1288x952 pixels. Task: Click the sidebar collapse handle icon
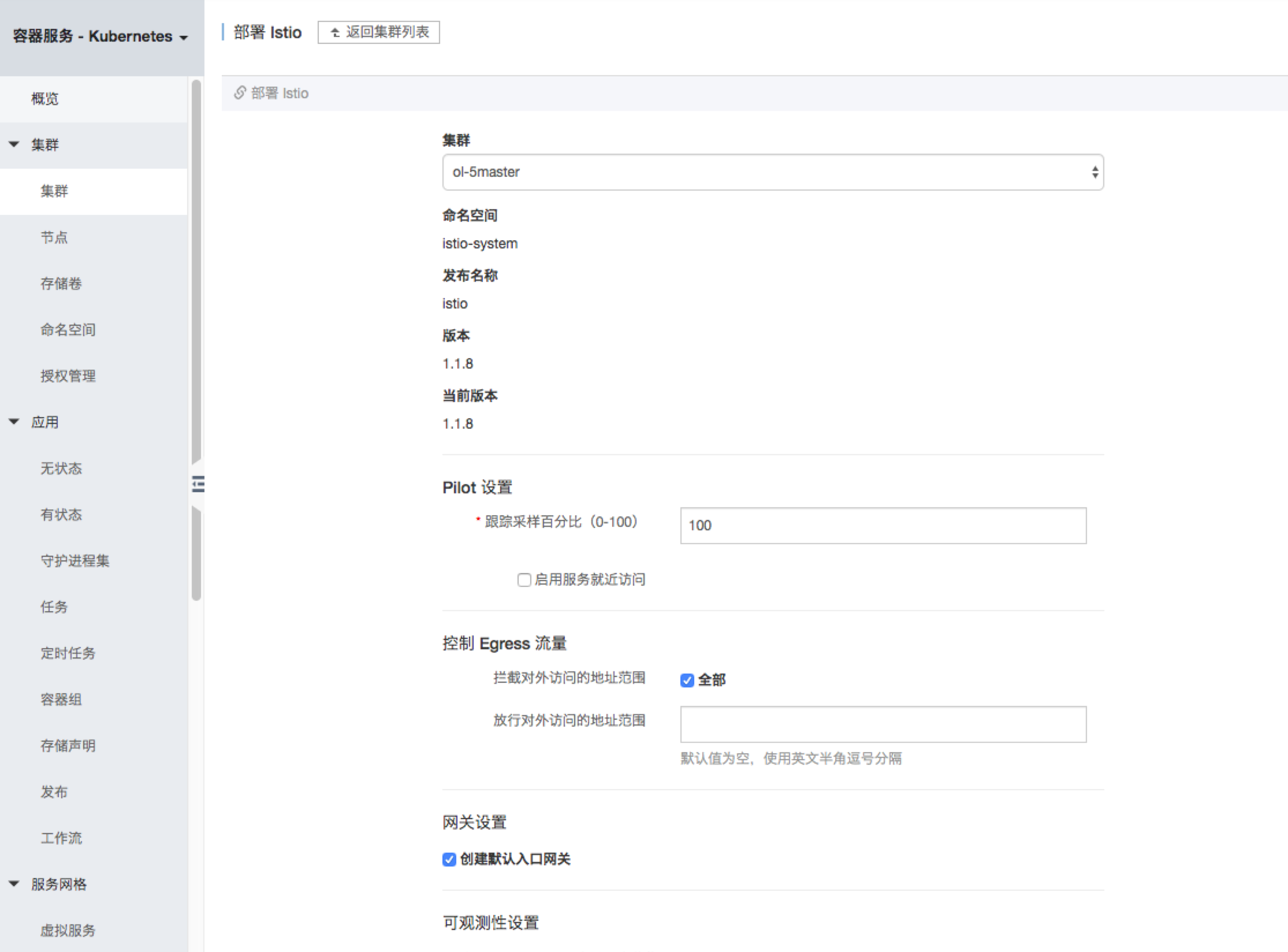[198, 484]
